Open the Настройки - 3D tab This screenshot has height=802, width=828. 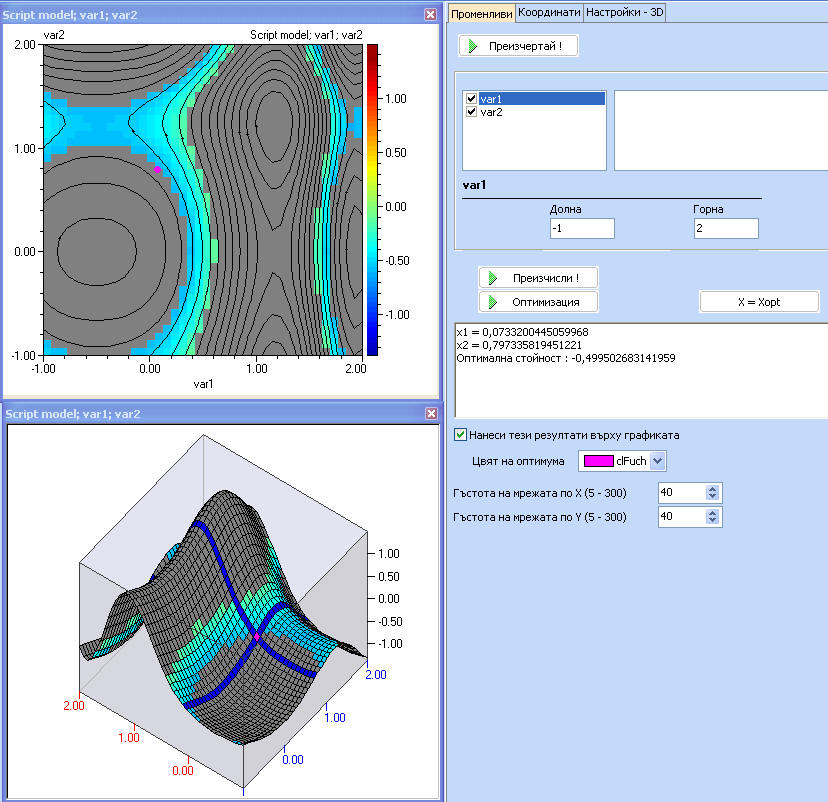coord(624,12)
